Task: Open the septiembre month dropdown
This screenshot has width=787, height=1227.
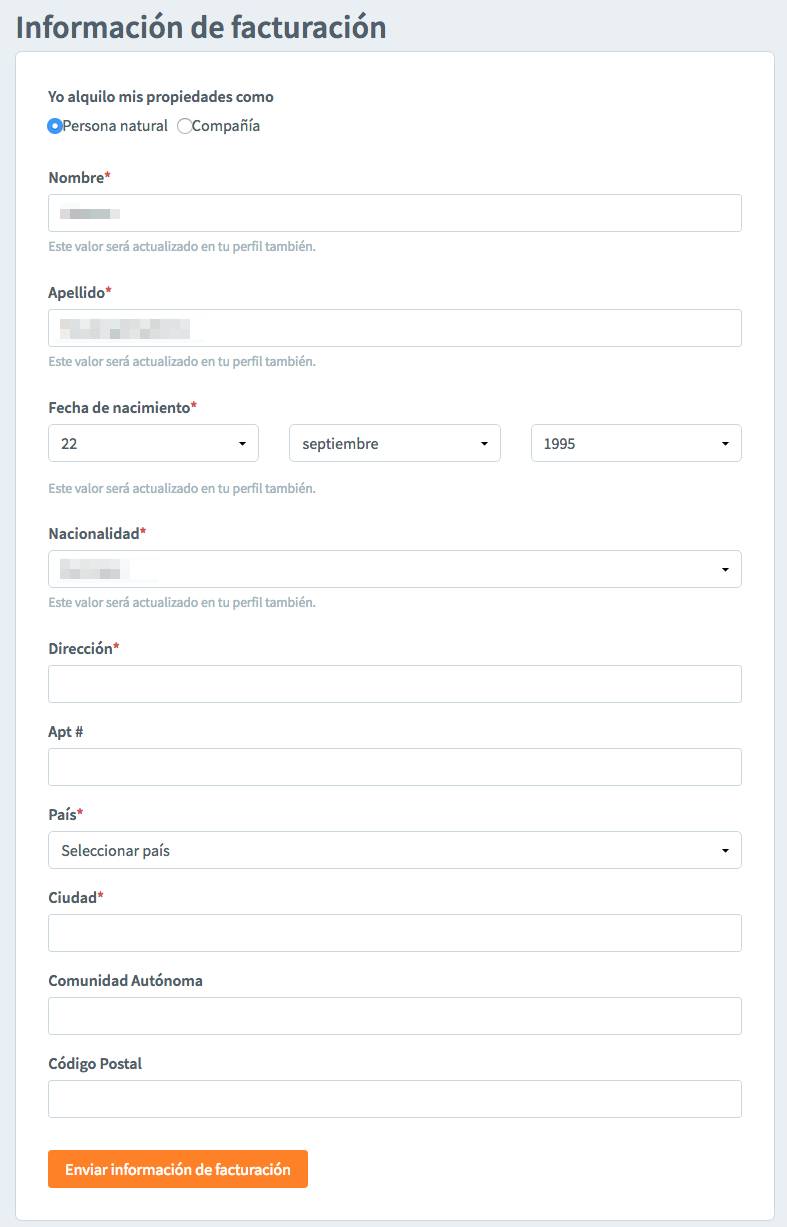Action: click(x=395, y=443)
